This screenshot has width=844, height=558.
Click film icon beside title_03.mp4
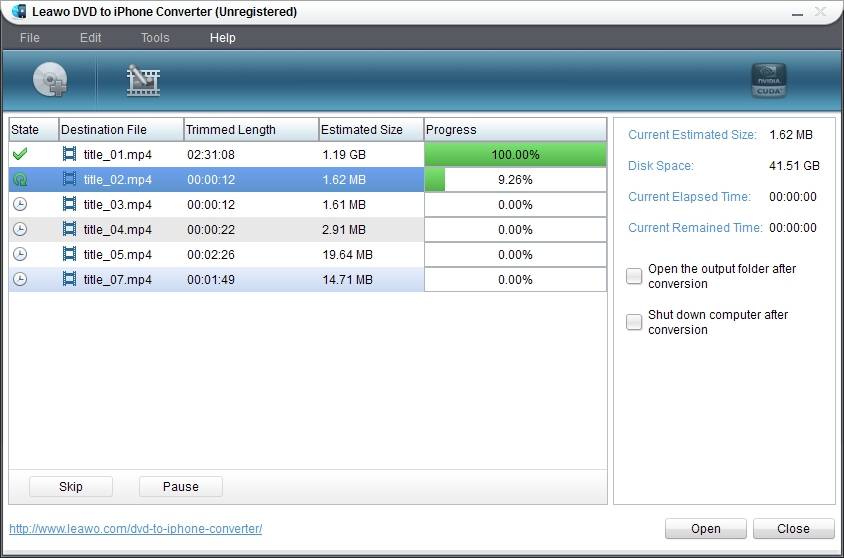tap(69, 204)
